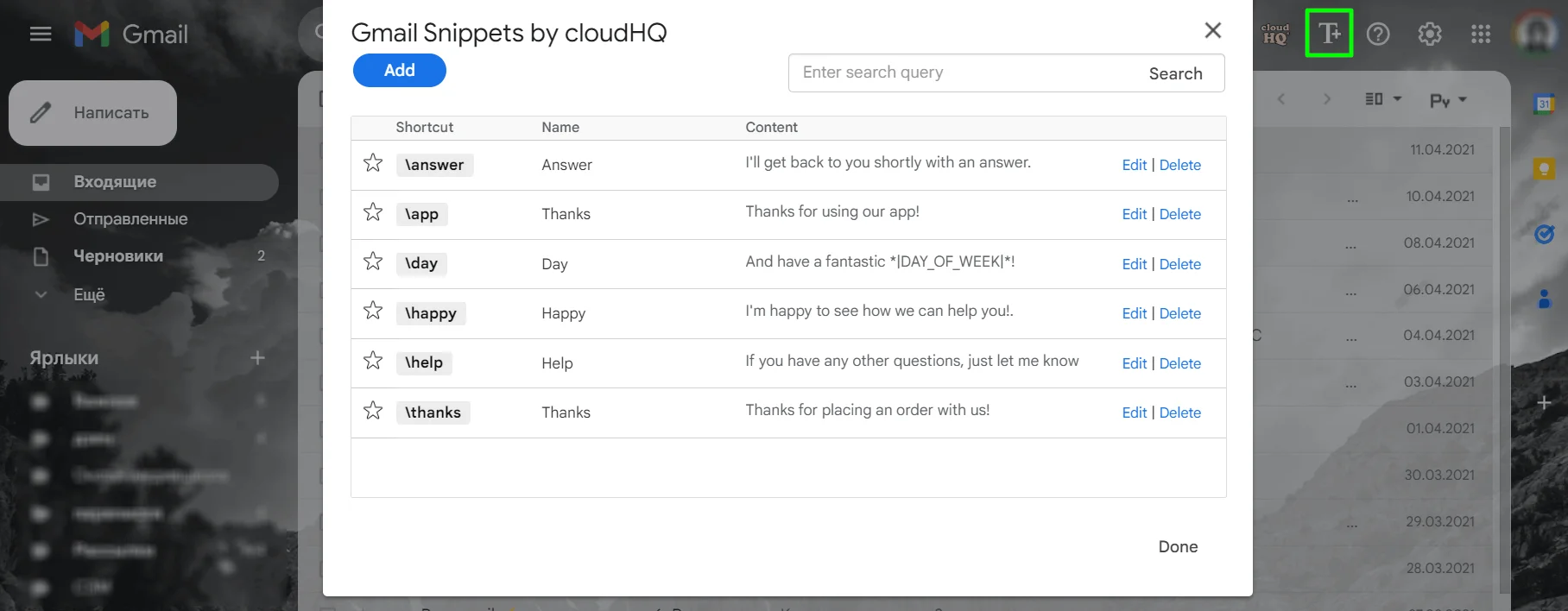The width and height of the screenshot is (1568, 611).
Task: Open the cloudHQ snippets T+ icon
Action: coord(1329,34)
